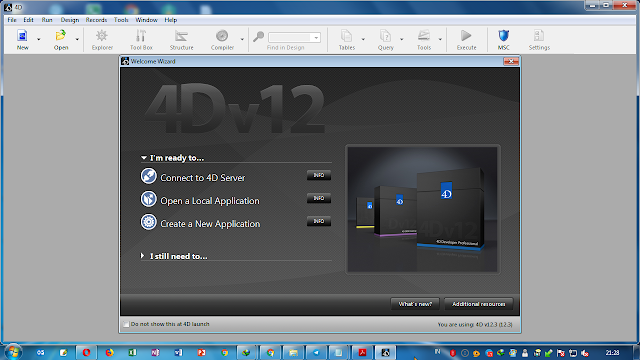The image size is (640, 360).
Task: Open the dropdown arrow beside Compiler
Action: tap(242, 39)
